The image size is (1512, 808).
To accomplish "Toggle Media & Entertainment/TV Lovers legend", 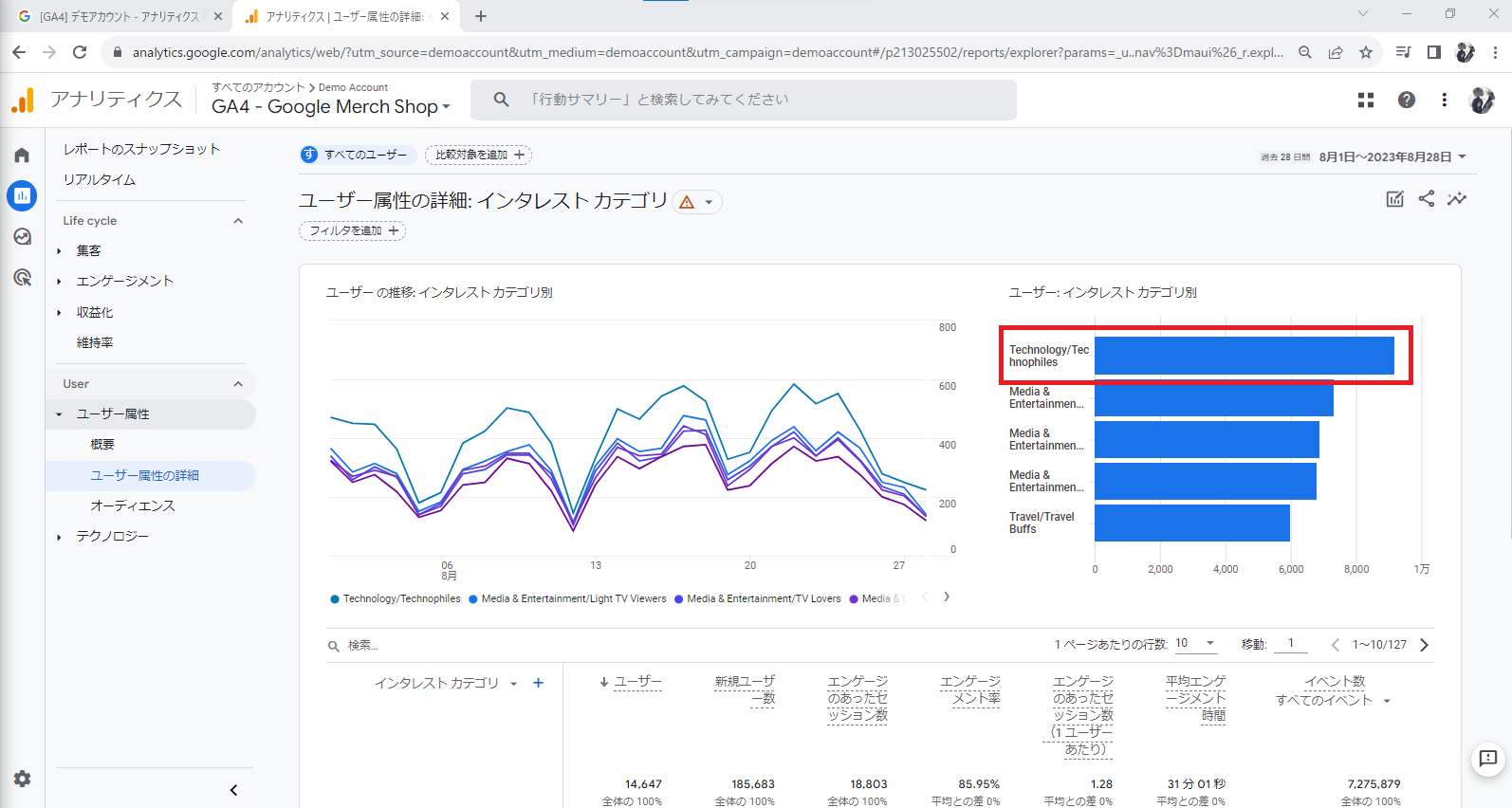I will coord(758,598).
